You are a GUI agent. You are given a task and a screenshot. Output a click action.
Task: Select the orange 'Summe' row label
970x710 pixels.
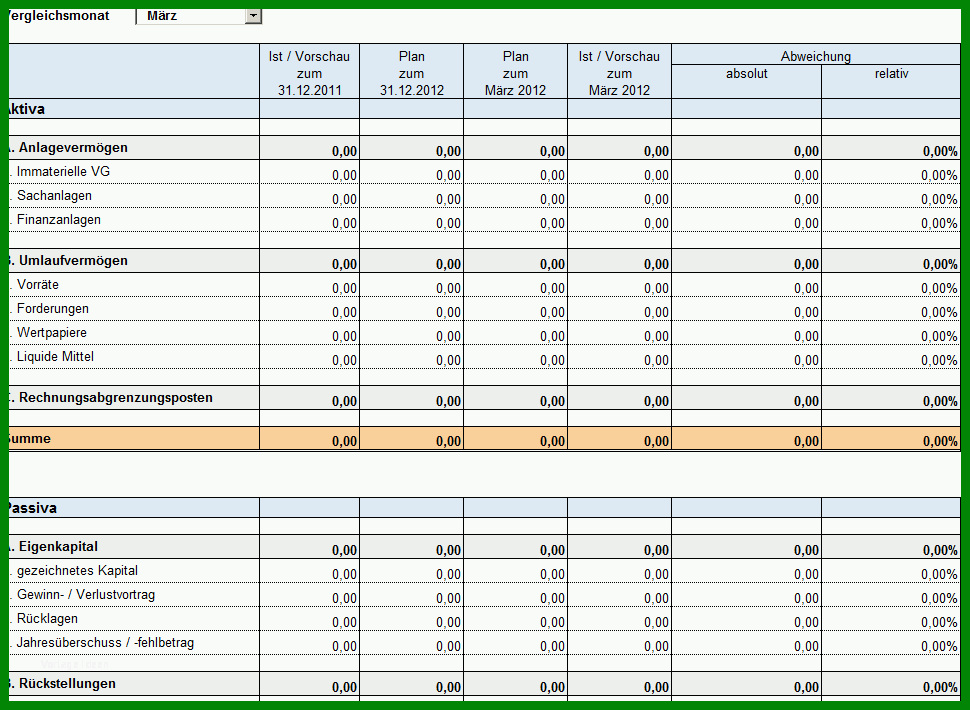point(29,438)
